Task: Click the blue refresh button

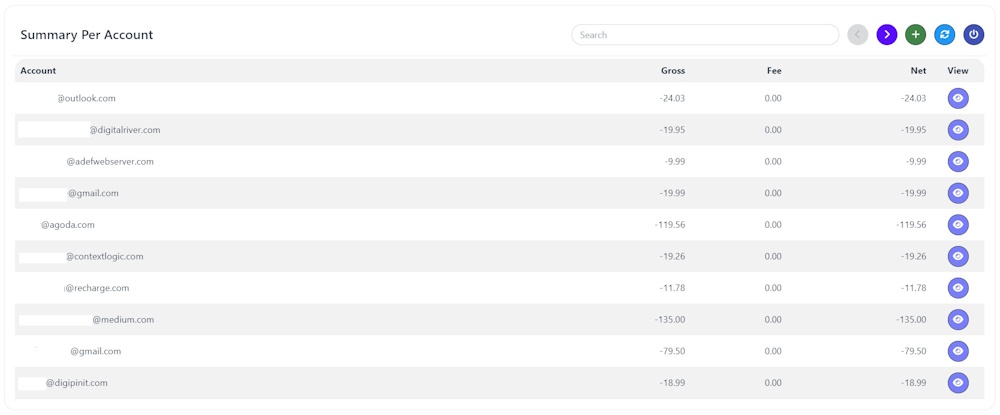Action: pos(944,35)
